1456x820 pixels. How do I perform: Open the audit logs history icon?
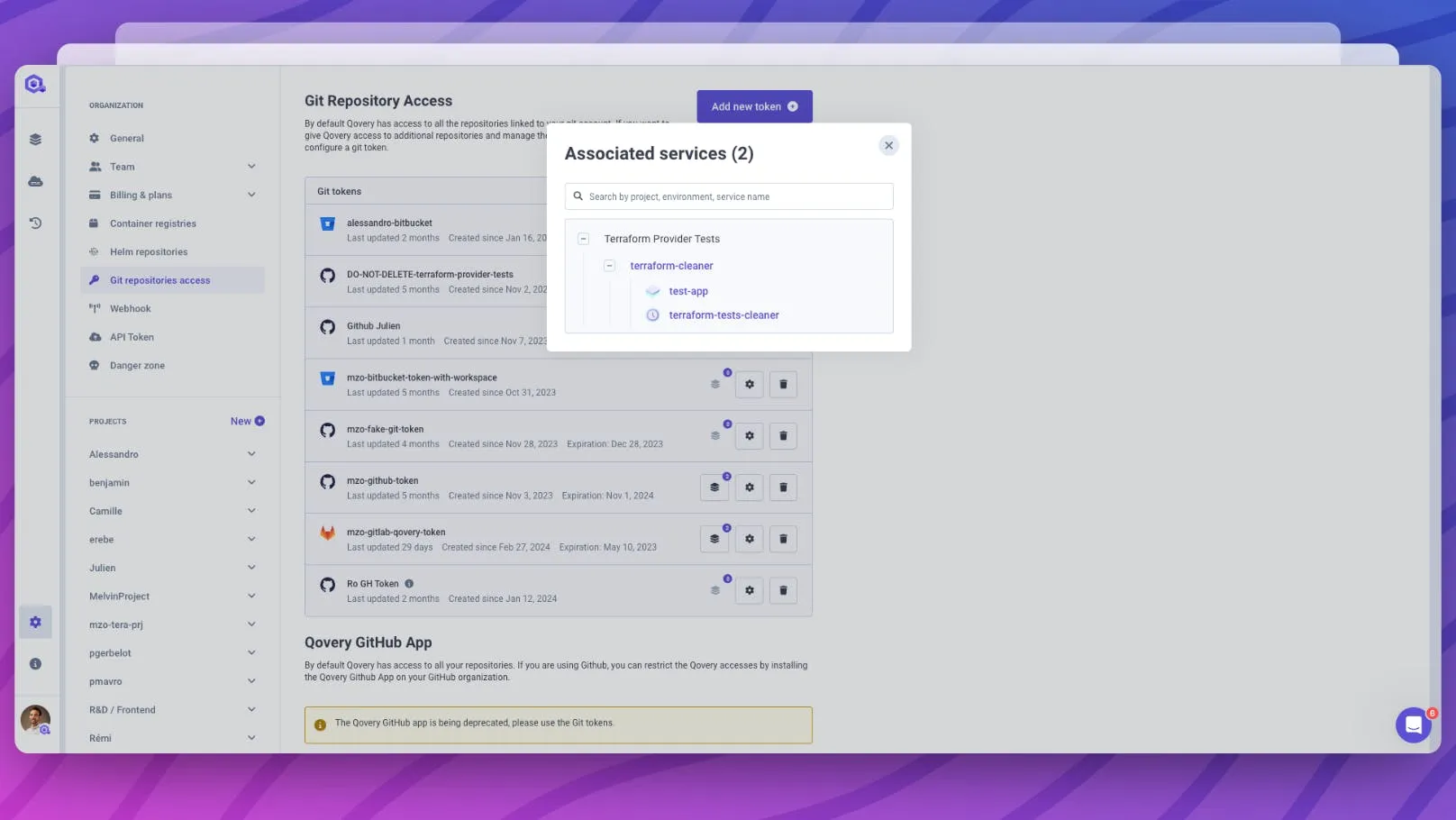click(x=35, y=223)
